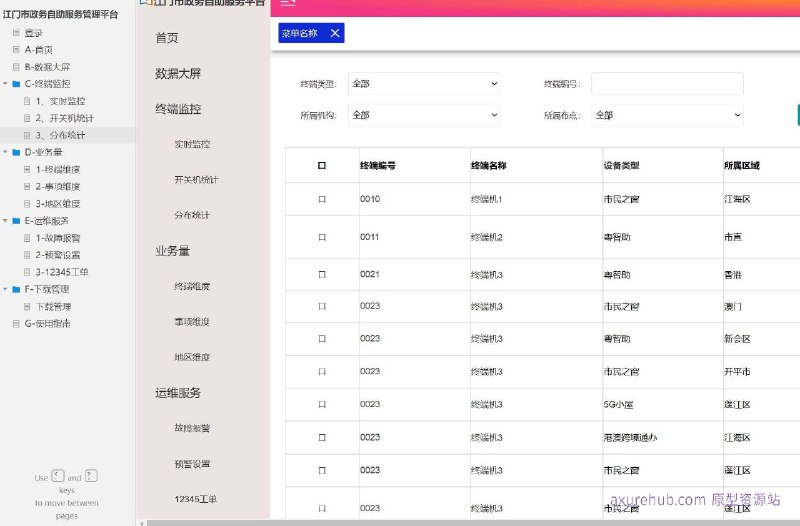Click the left arrow key hint icon
Viewport: 800px width, 526px height.
[58, 476]
